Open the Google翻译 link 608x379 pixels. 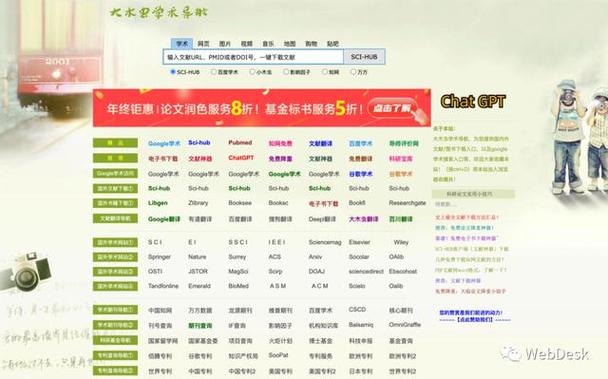pyautogui.click(x=164, y=219)
